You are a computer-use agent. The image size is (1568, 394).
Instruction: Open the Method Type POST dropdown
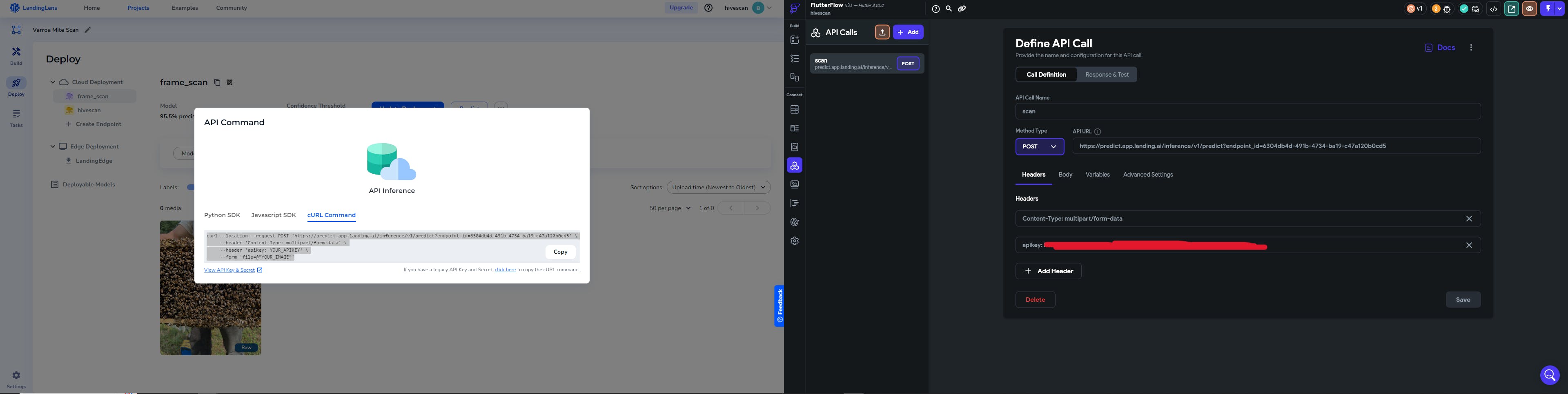(1040, 146)
